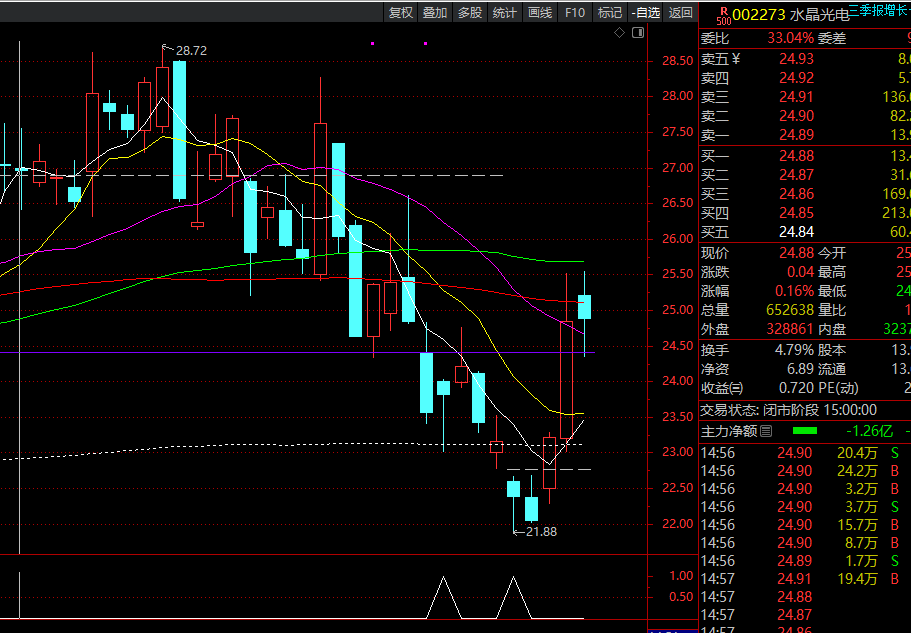
Task: Click the 叠加 overlay button
Action: tap(435, 13)
